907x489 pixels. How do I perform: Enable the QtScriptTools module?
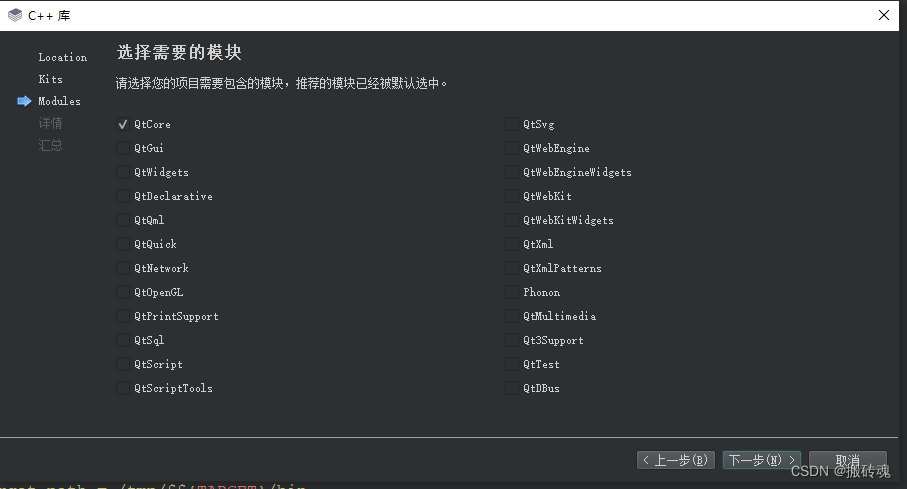[123, 388]
